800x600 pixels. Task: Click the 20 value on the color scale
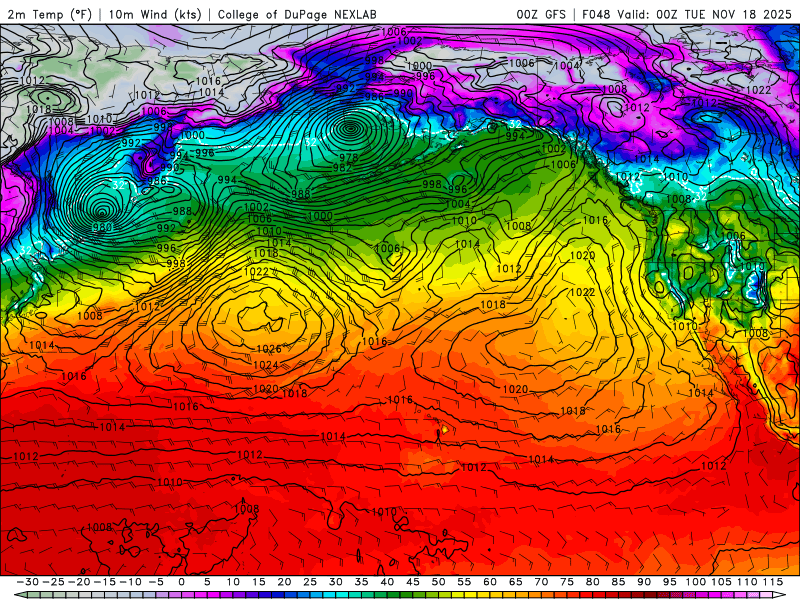click(x=284, y=582)
